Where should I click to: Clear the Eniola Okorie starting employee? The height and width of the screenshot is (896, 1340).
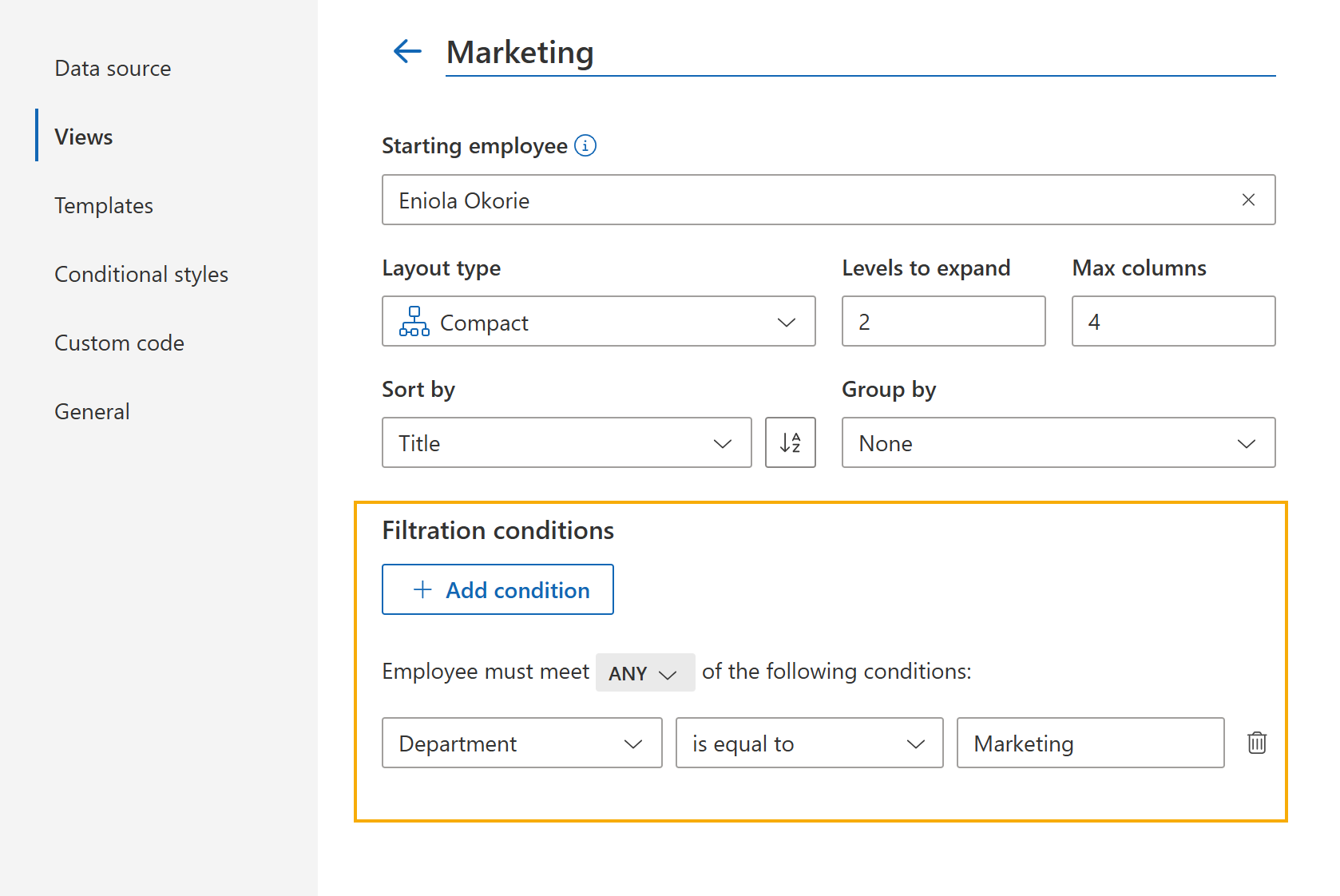pos(1248,200)
